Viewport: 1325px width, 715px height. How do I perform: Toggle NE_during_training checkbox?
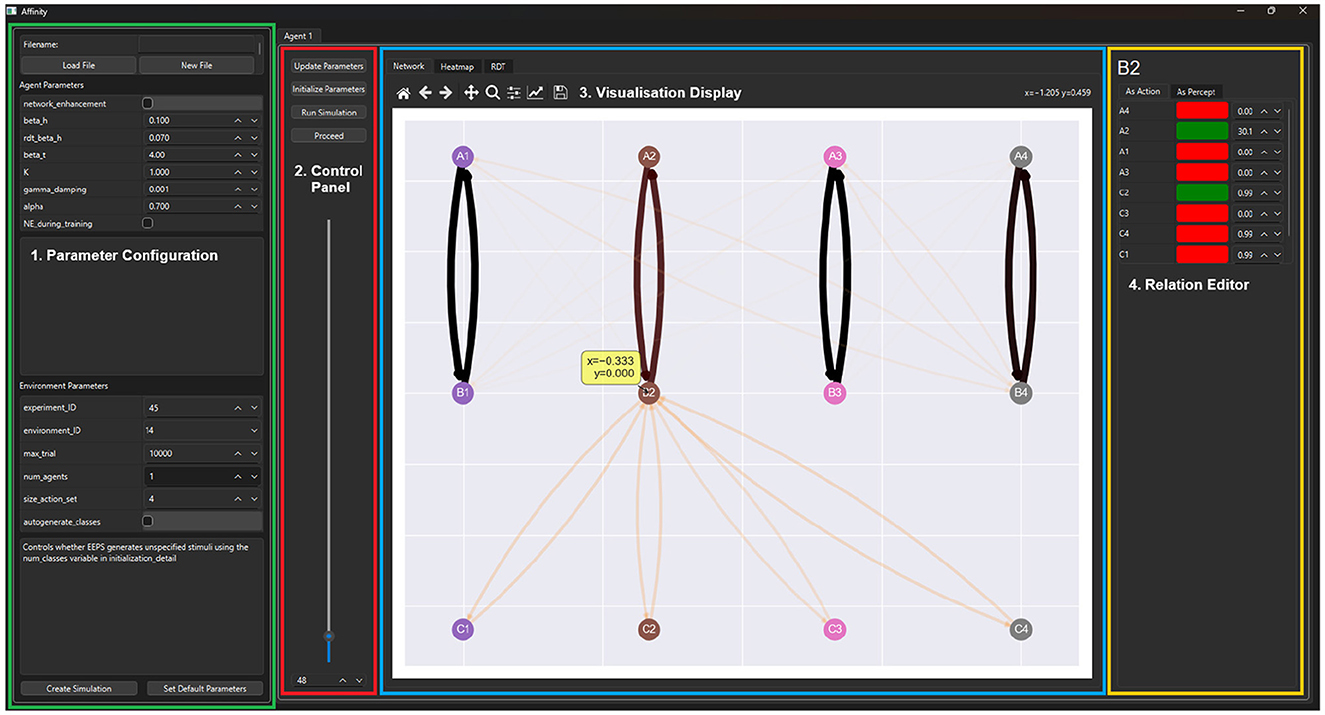pos(148,223)
